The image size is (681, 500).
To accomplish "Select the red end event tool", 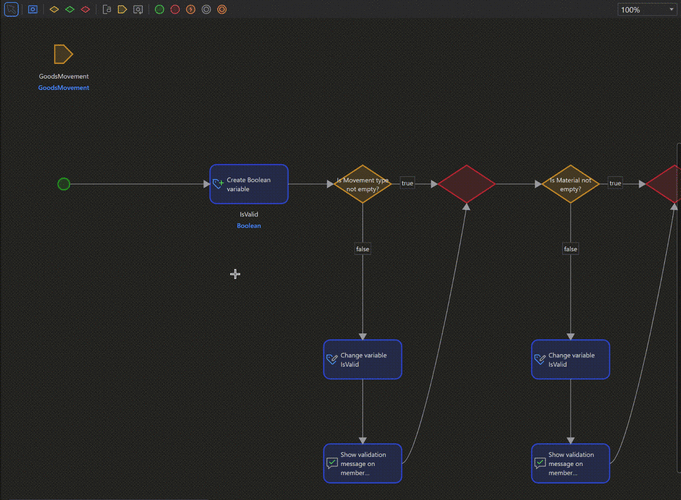I will [175, 9].
